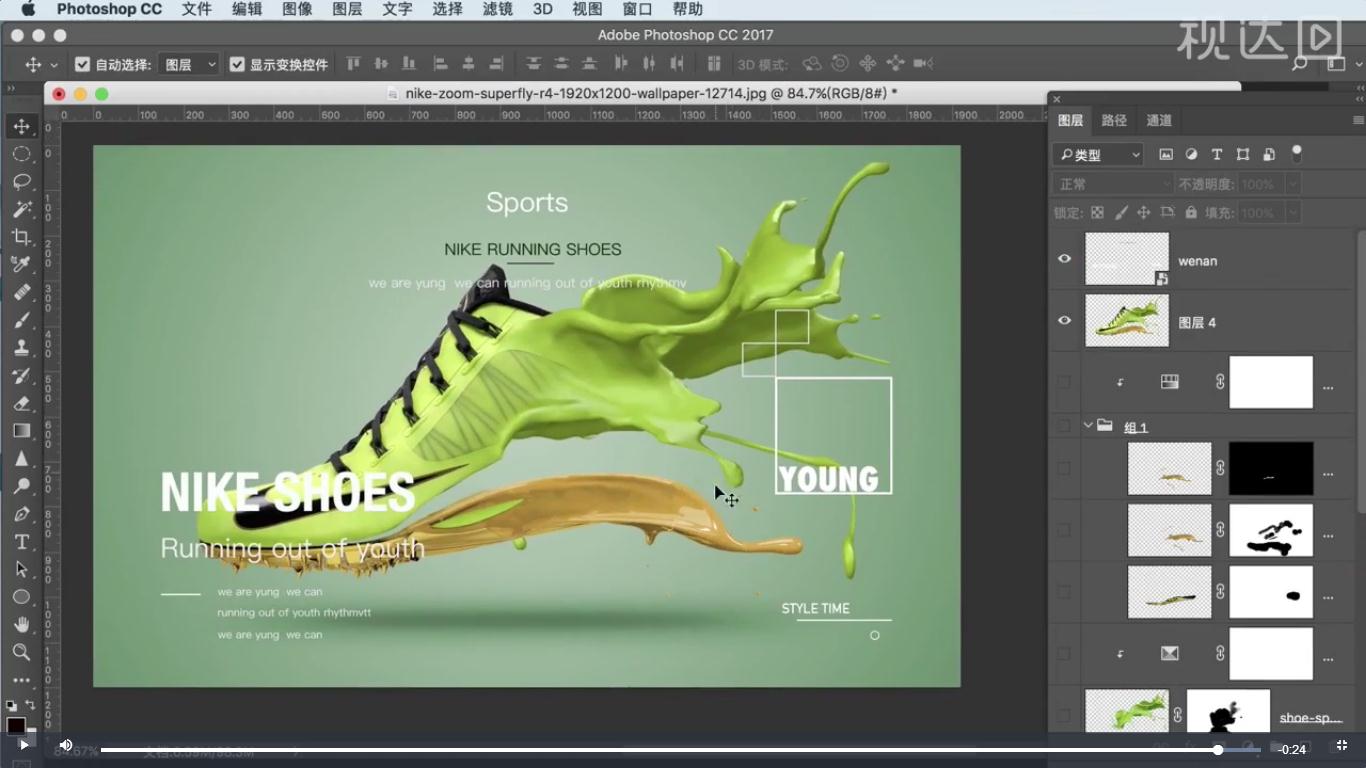The image size is (1366, 768).
Task: Select the Magic Wand tool
Action: [x=21, y=209]
